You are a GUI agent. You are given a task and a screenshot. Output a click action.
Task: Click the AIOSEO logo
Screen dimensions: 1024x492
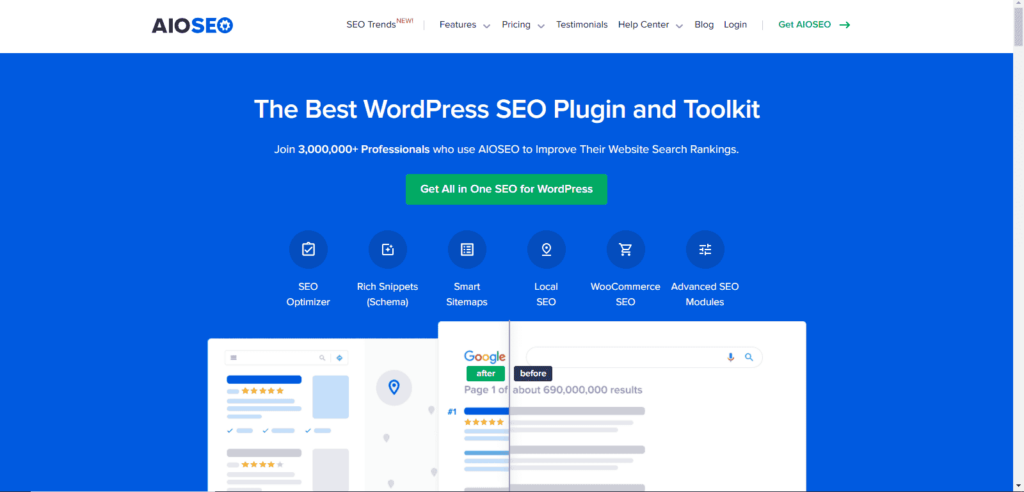193,25
